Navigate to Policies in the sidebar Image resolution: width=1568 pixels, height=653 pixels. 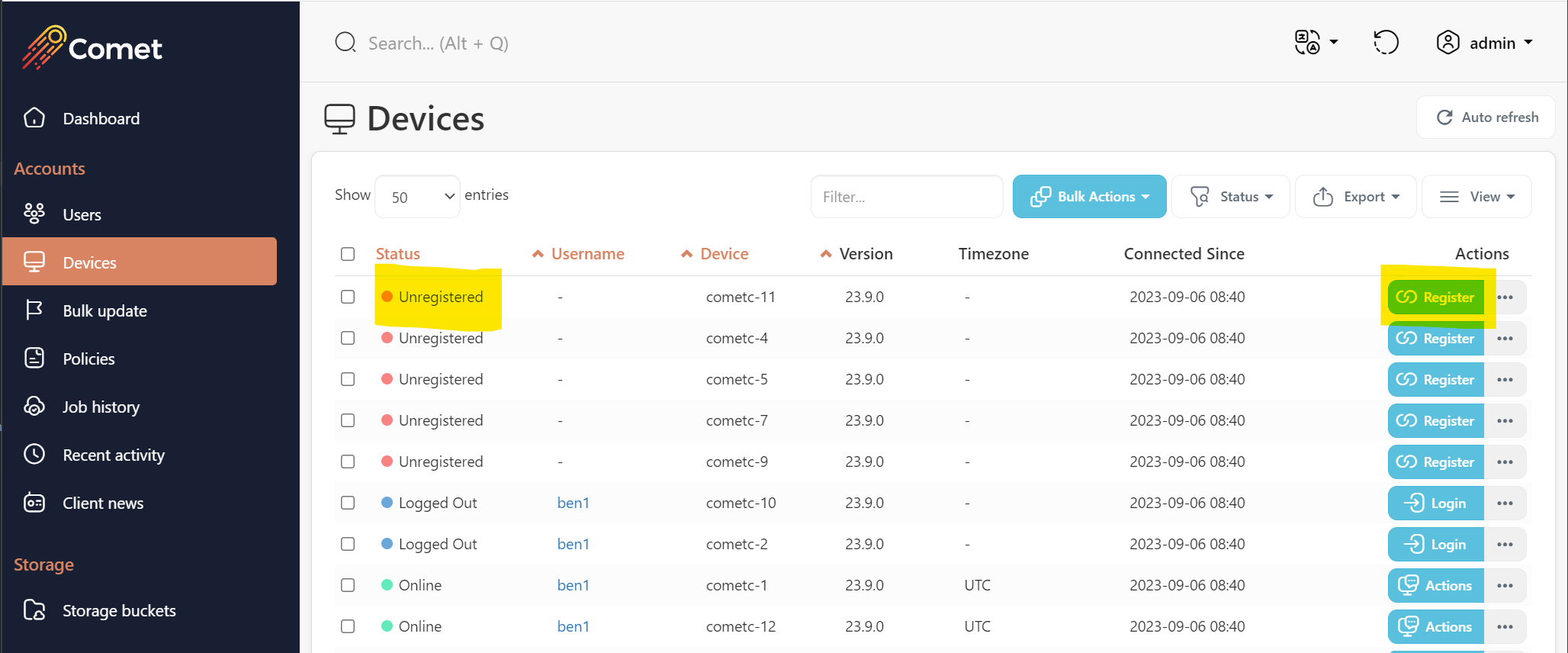[x=88, y=359]
